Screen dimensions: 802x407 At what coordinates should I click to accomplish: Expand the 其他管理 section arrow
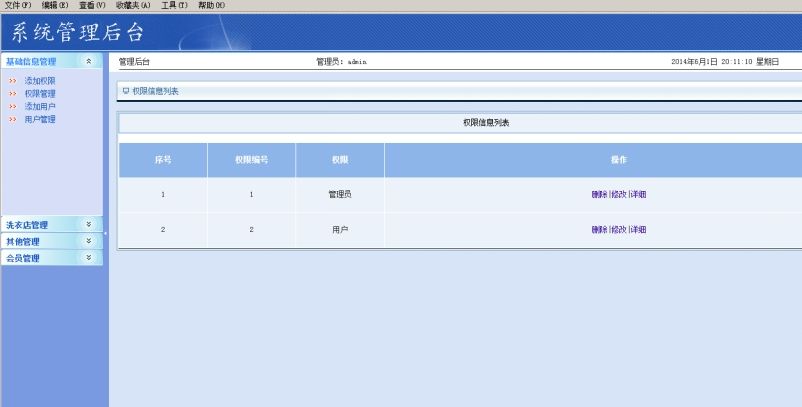[x=88, y=241]
